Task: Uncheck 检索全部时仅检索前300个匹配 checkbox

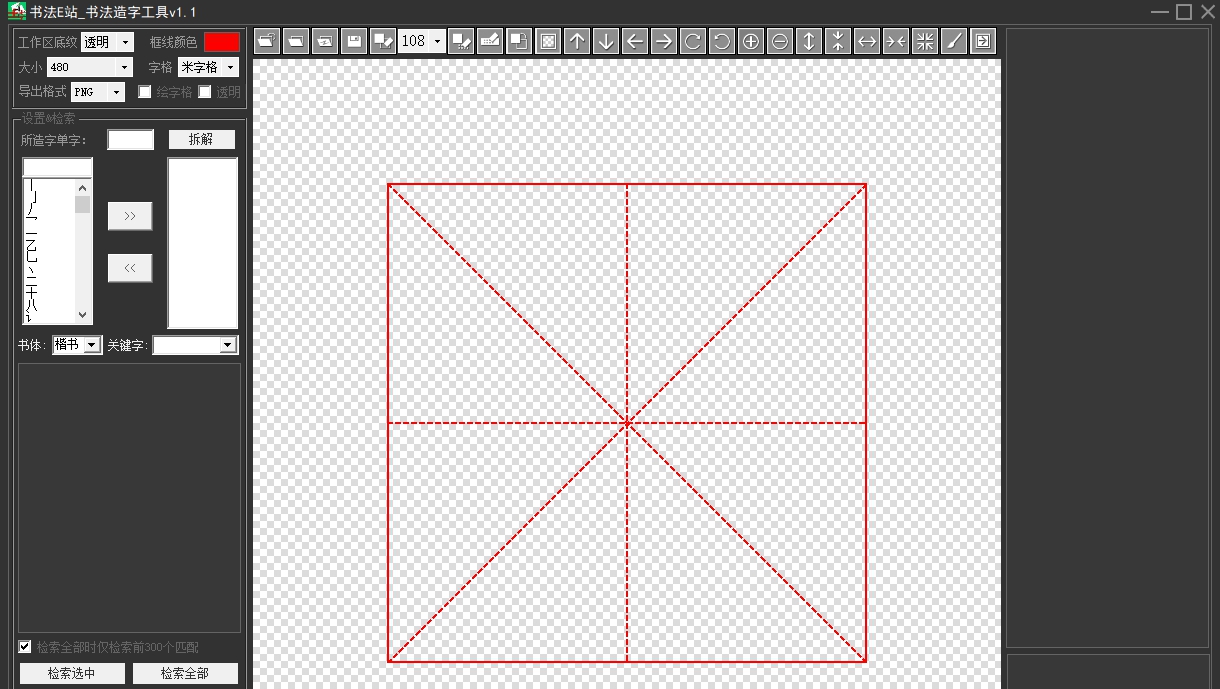Action: [x=25, y=647]
